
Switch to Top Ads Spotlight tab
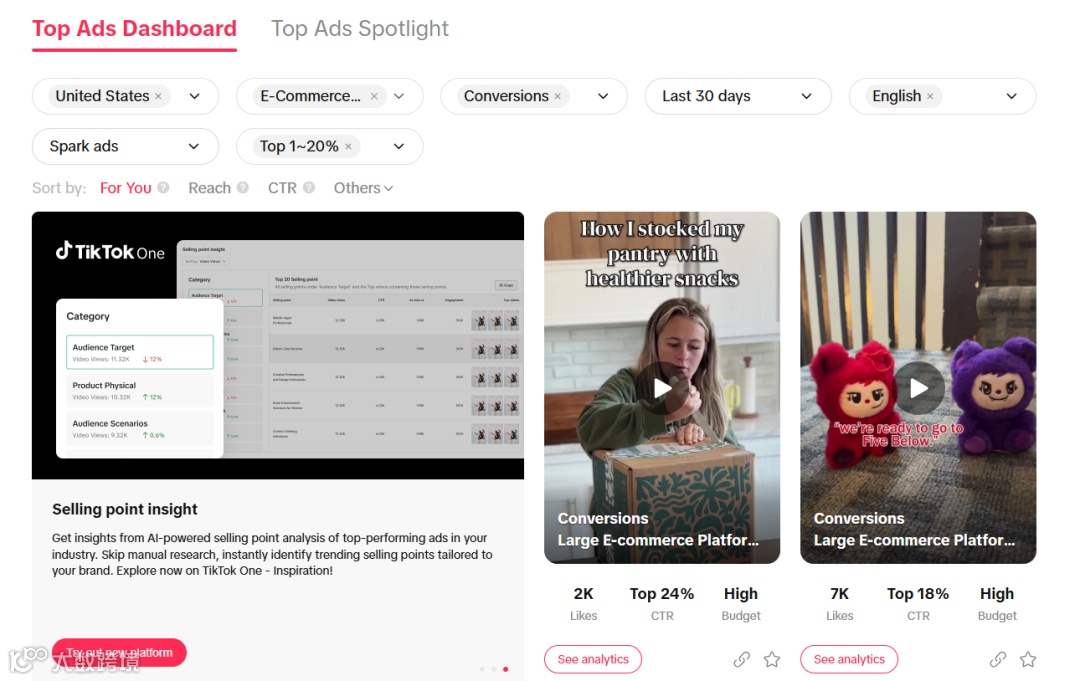360,28
